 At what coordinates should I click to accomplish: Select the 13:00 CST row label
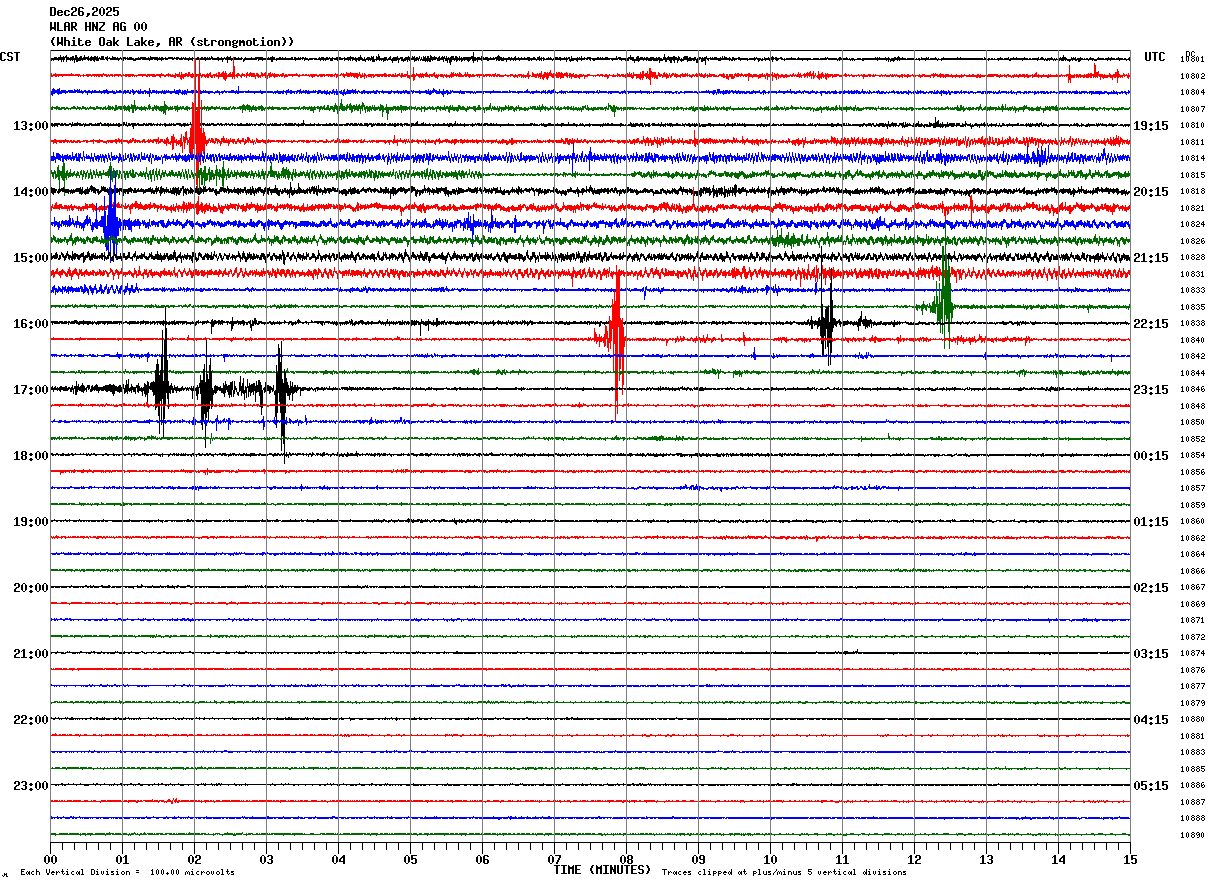(30, 126)
